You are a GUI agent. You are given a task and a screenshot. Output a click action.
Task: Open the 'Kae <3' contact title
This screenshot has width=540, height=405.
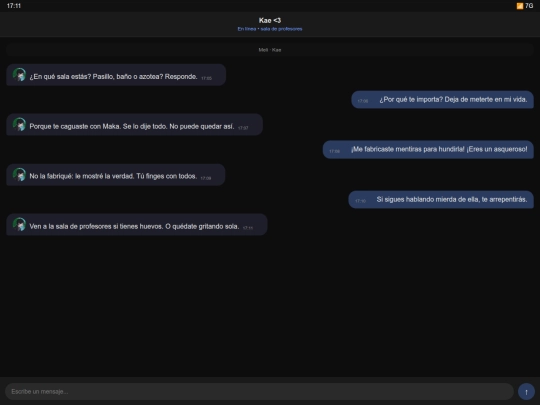click(x=270, y=20)
